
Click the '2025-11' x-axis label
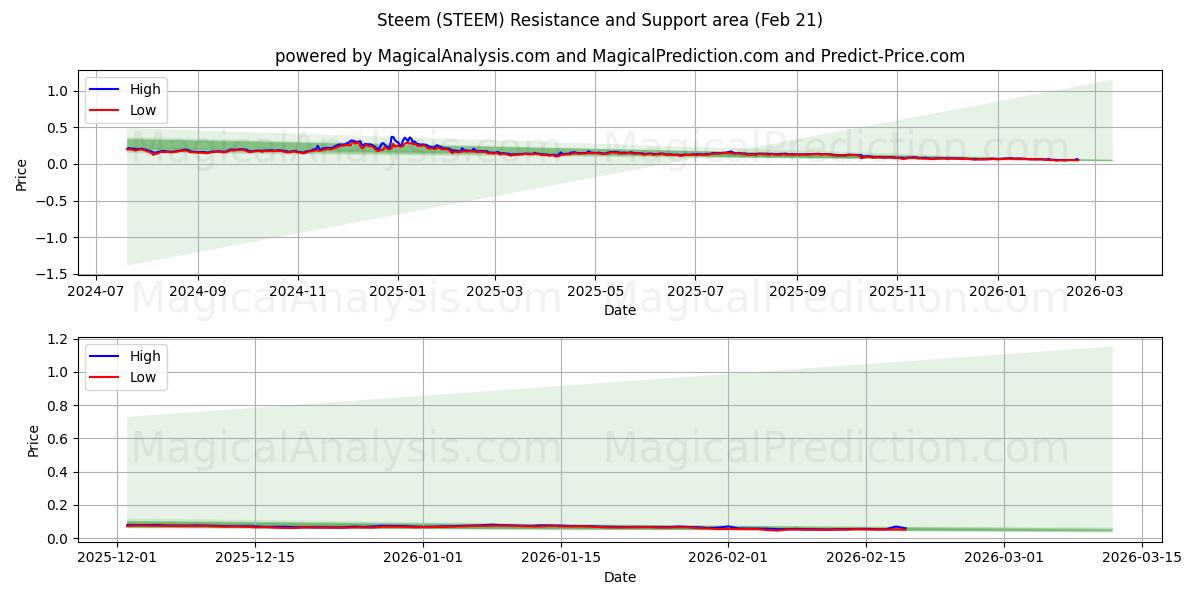(897, 292)
